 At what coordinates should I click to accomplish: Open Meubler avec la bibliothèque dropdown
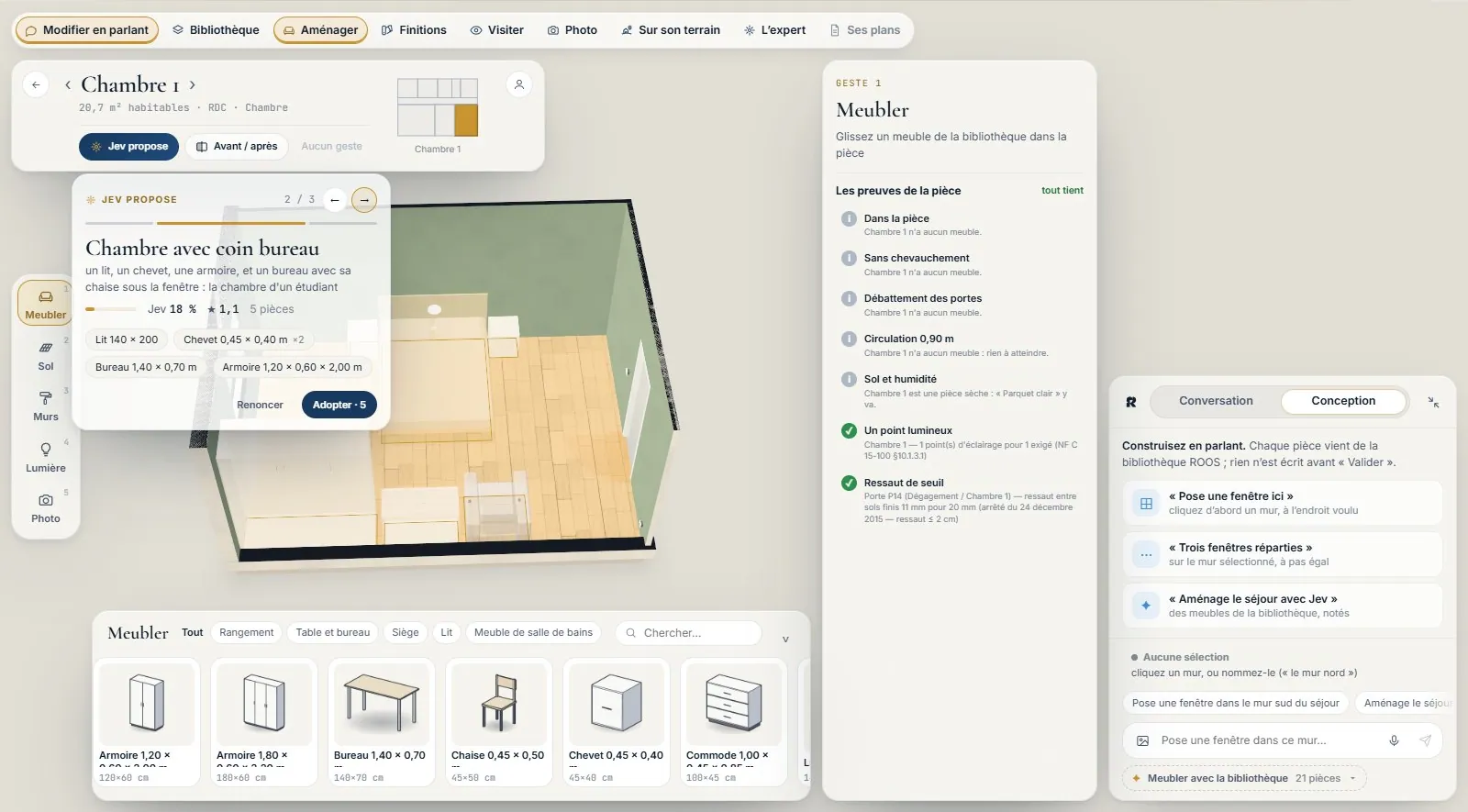(x=1244, y=778)
